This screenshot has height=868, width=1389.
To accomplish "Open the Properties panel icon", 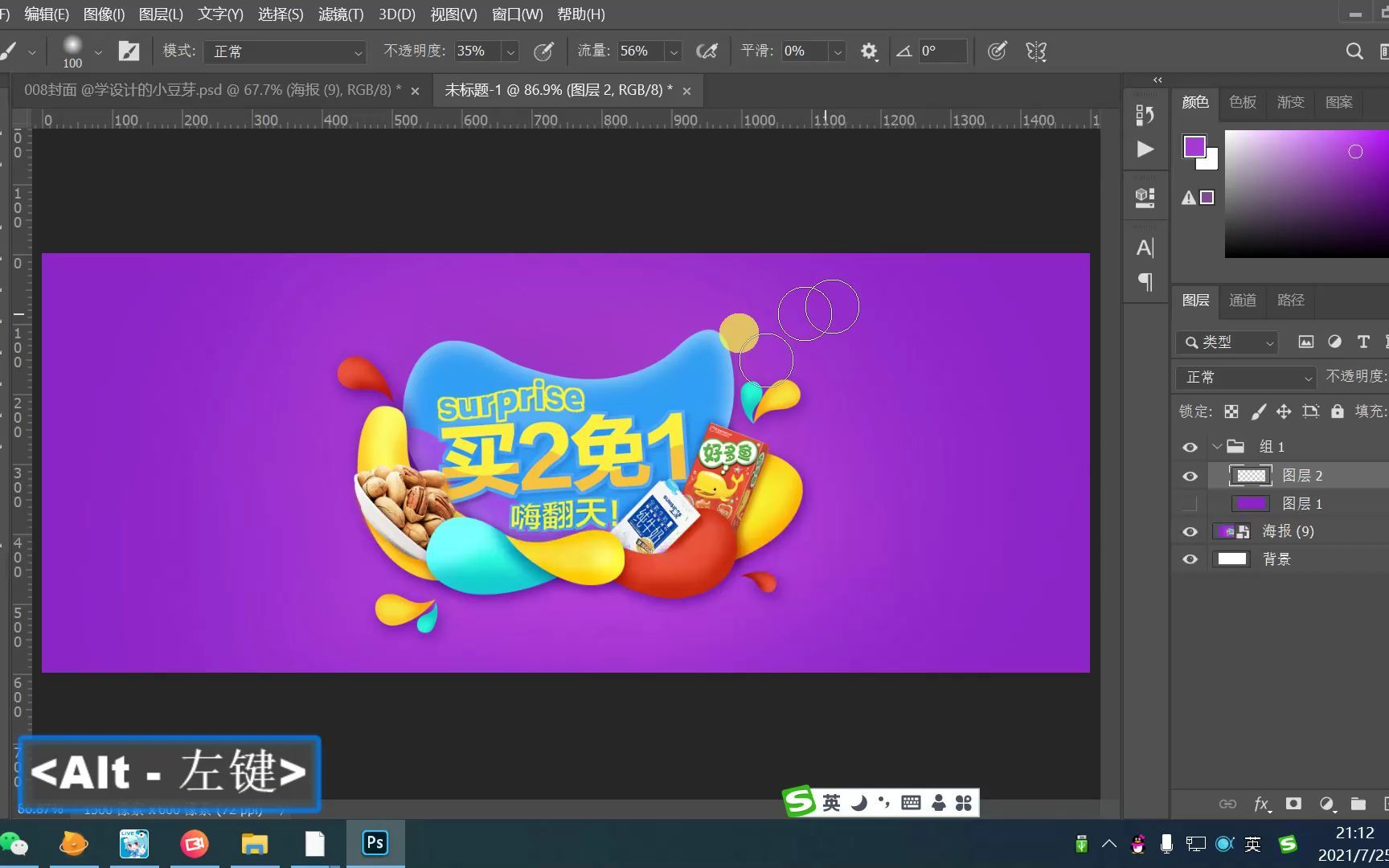I will click(1145, 197).
